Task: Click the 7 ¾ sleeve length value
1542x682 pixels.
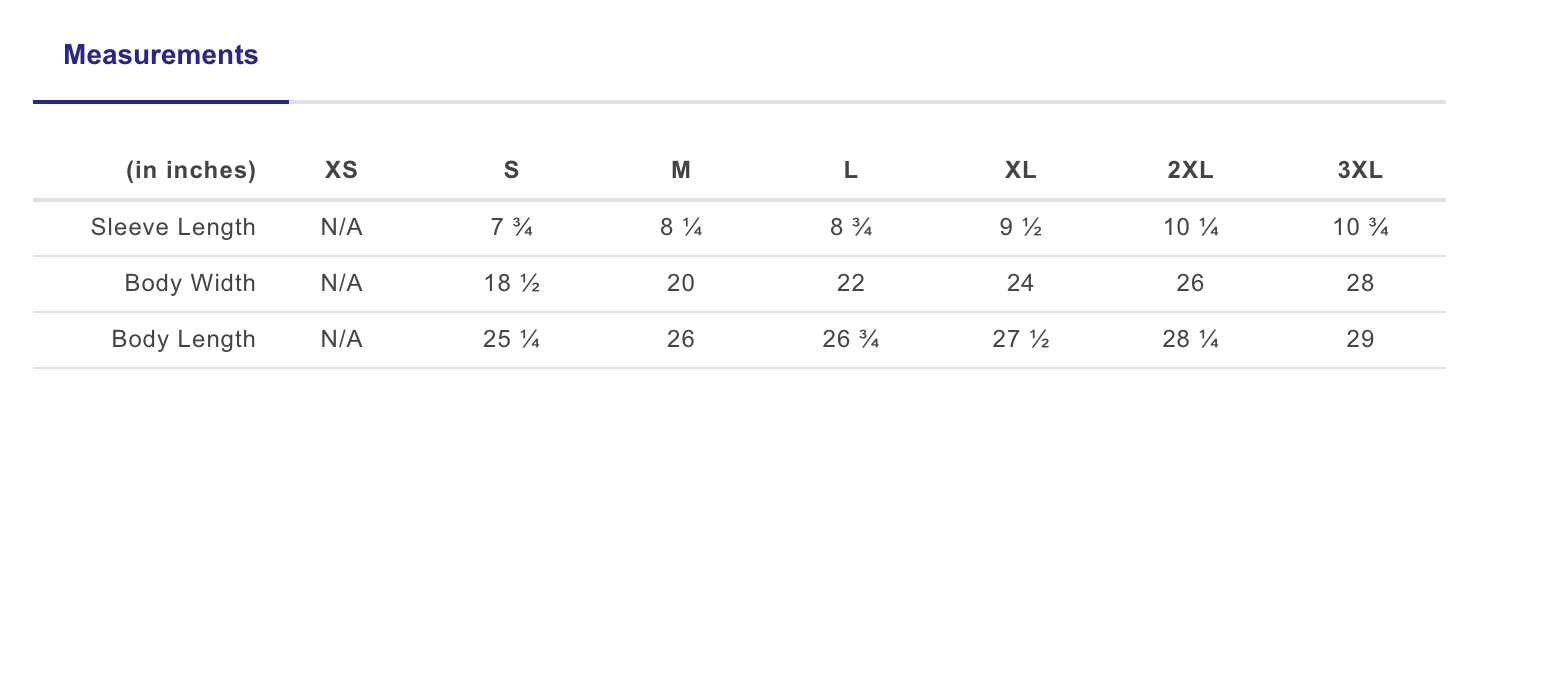Action: (511, 227)
